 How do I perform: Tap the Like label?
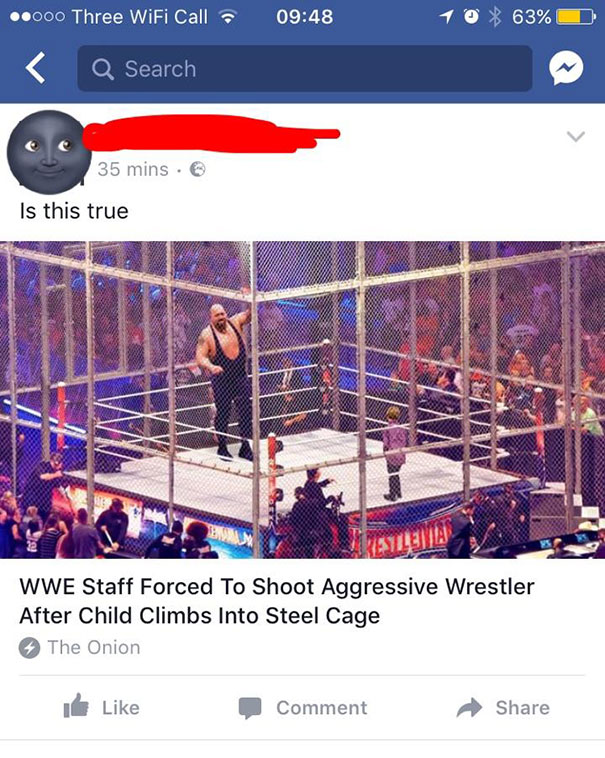tap(121, 708)
